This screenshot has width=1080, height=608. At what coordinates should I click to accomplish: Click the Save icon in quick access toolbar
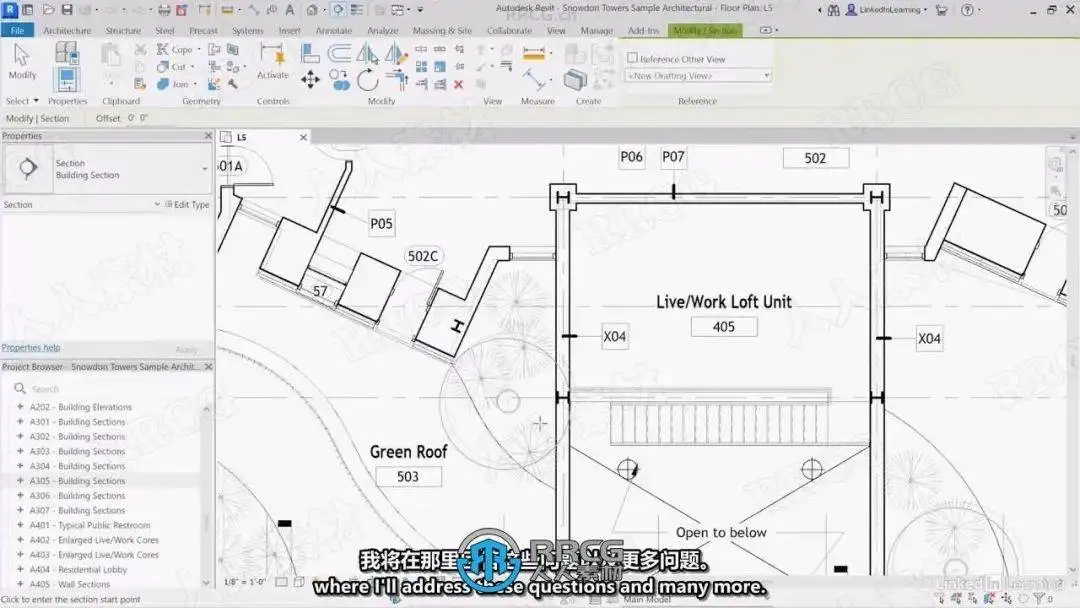(x=67, y=10)
